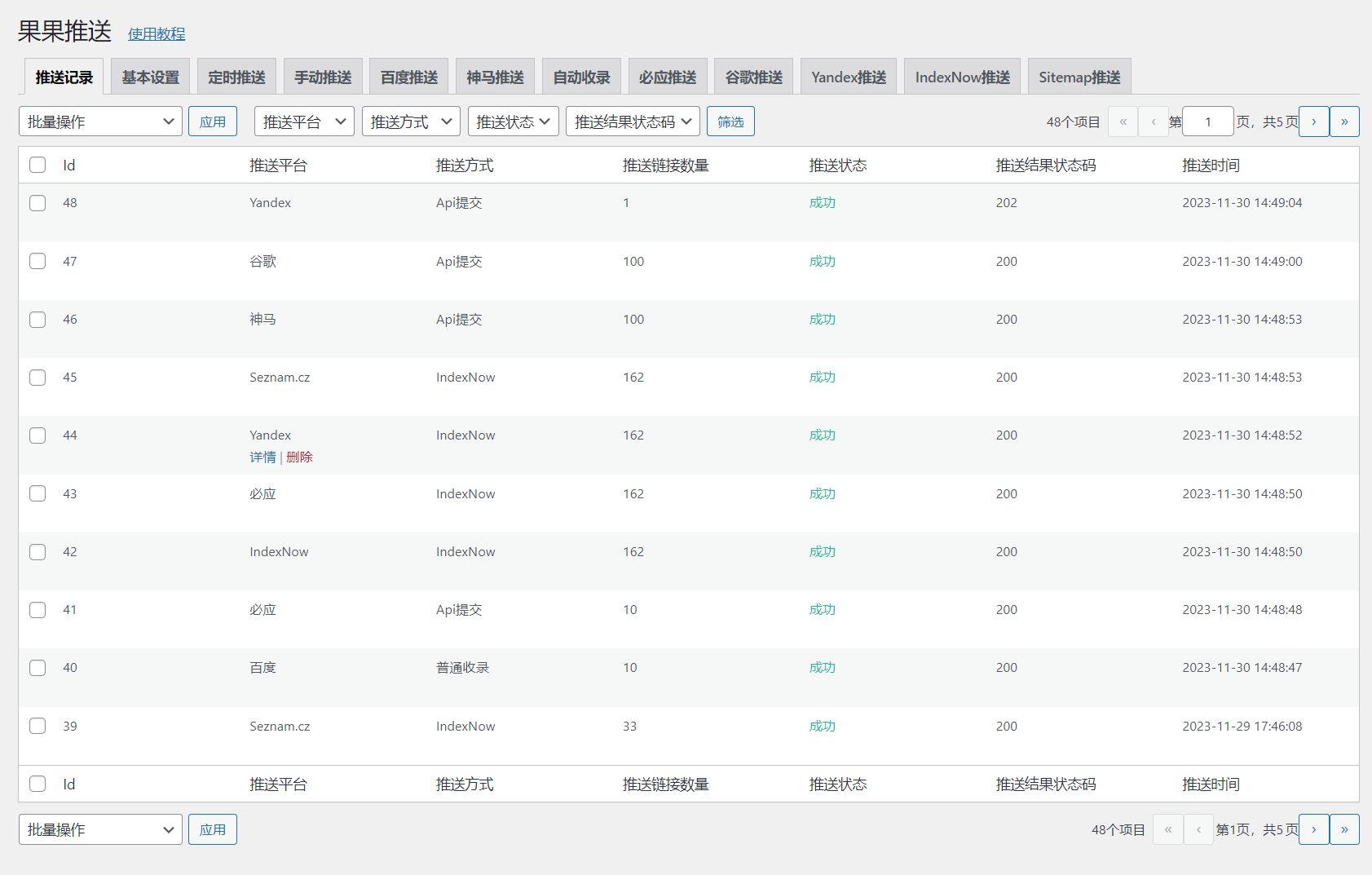1372x875 pixels.
Task: Select the 百度推送 tab
Action: pos(409,77)
